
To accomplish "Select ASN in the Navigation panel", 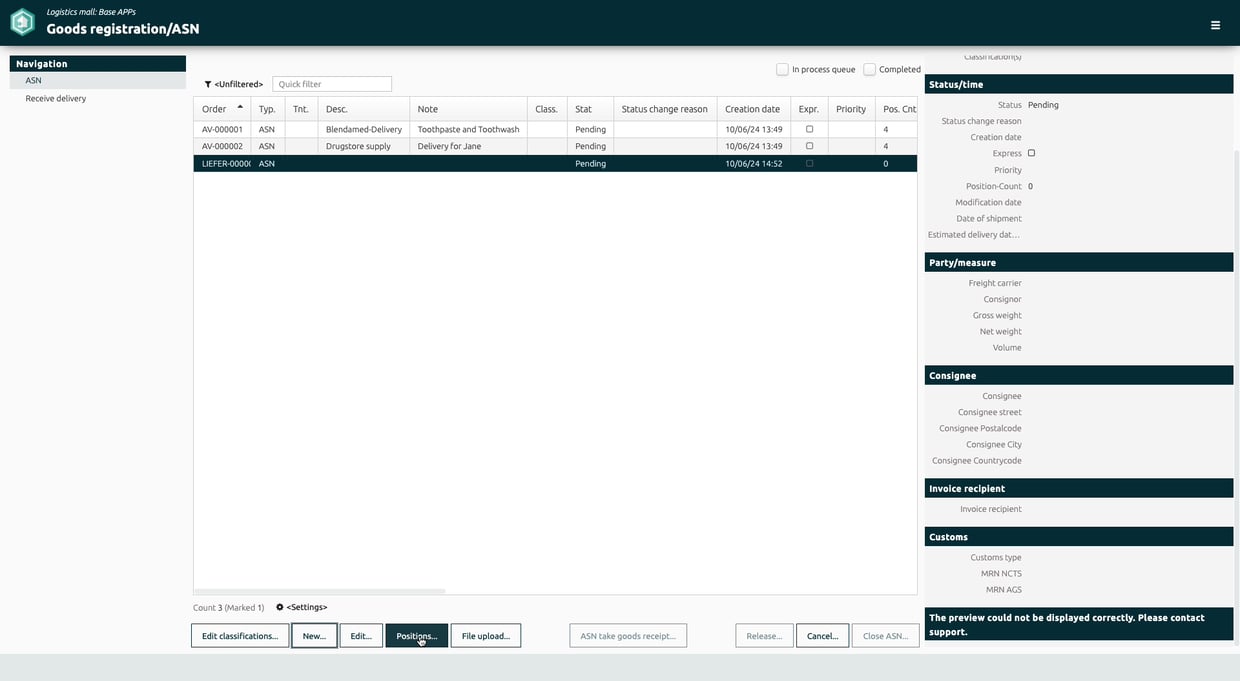I will coord(98,80).
